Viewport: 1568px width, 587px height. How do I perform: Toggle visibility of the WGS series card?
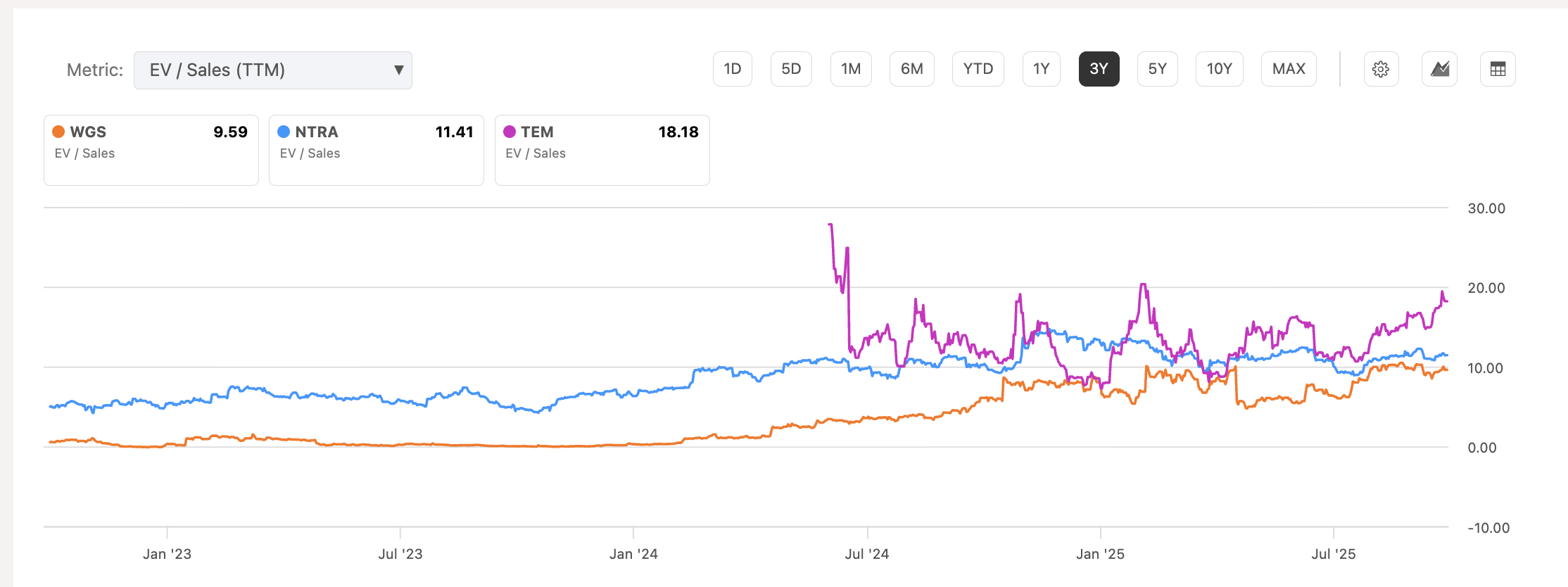coord(151,150)
